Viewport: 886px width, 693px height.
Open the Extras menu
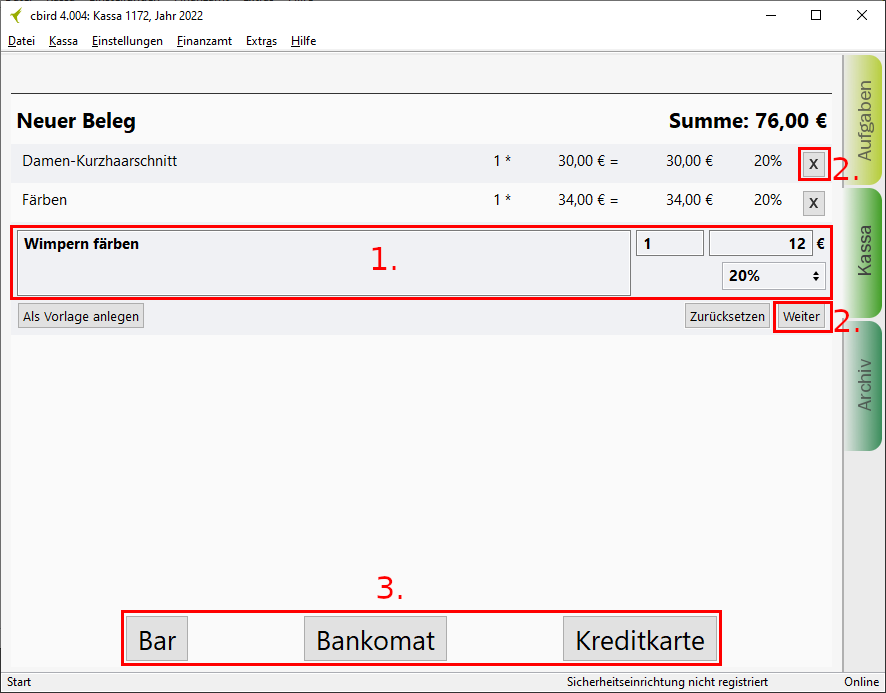point(261,41)
